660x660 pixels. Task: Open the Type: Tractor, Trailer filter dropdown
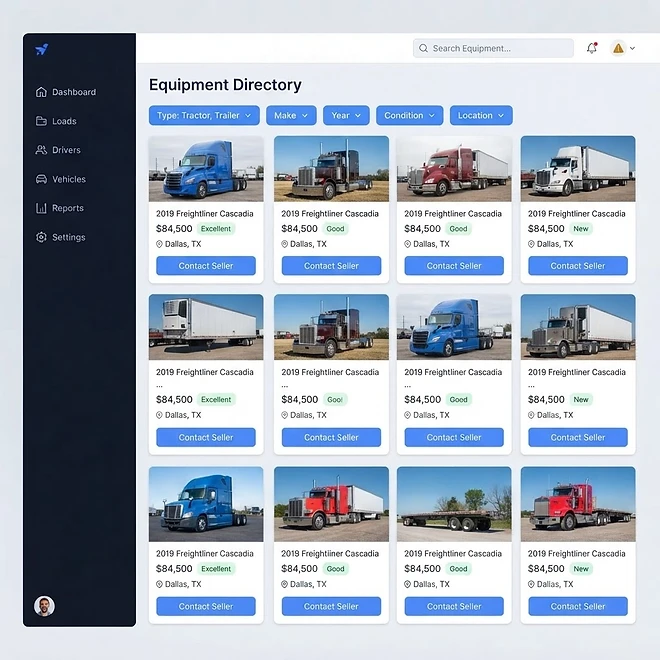click(x=204, y=115)
